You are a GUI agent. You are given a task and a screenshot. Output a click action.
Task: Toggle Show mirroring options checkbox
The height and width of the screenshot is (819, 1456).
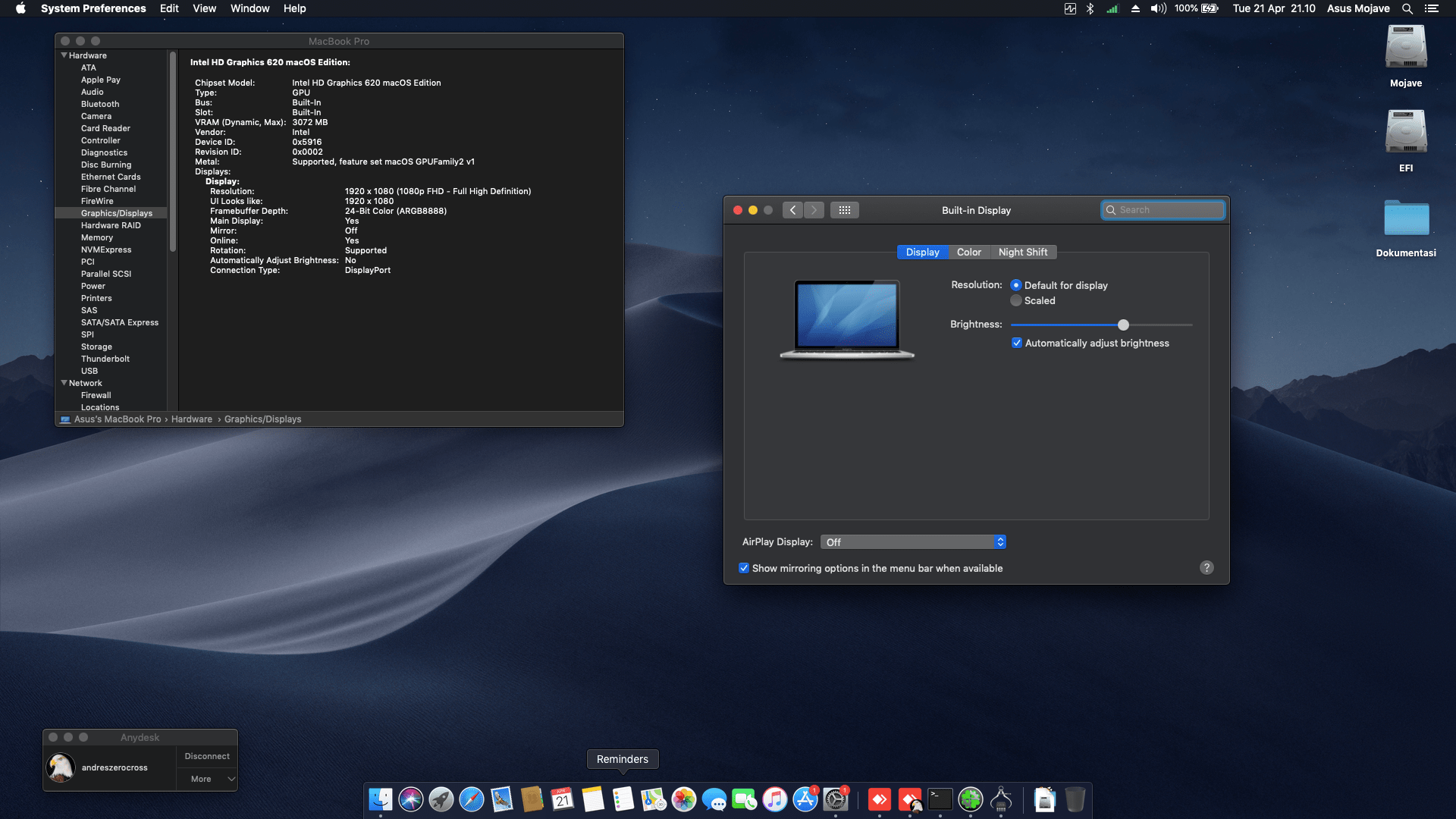[744, 568]
